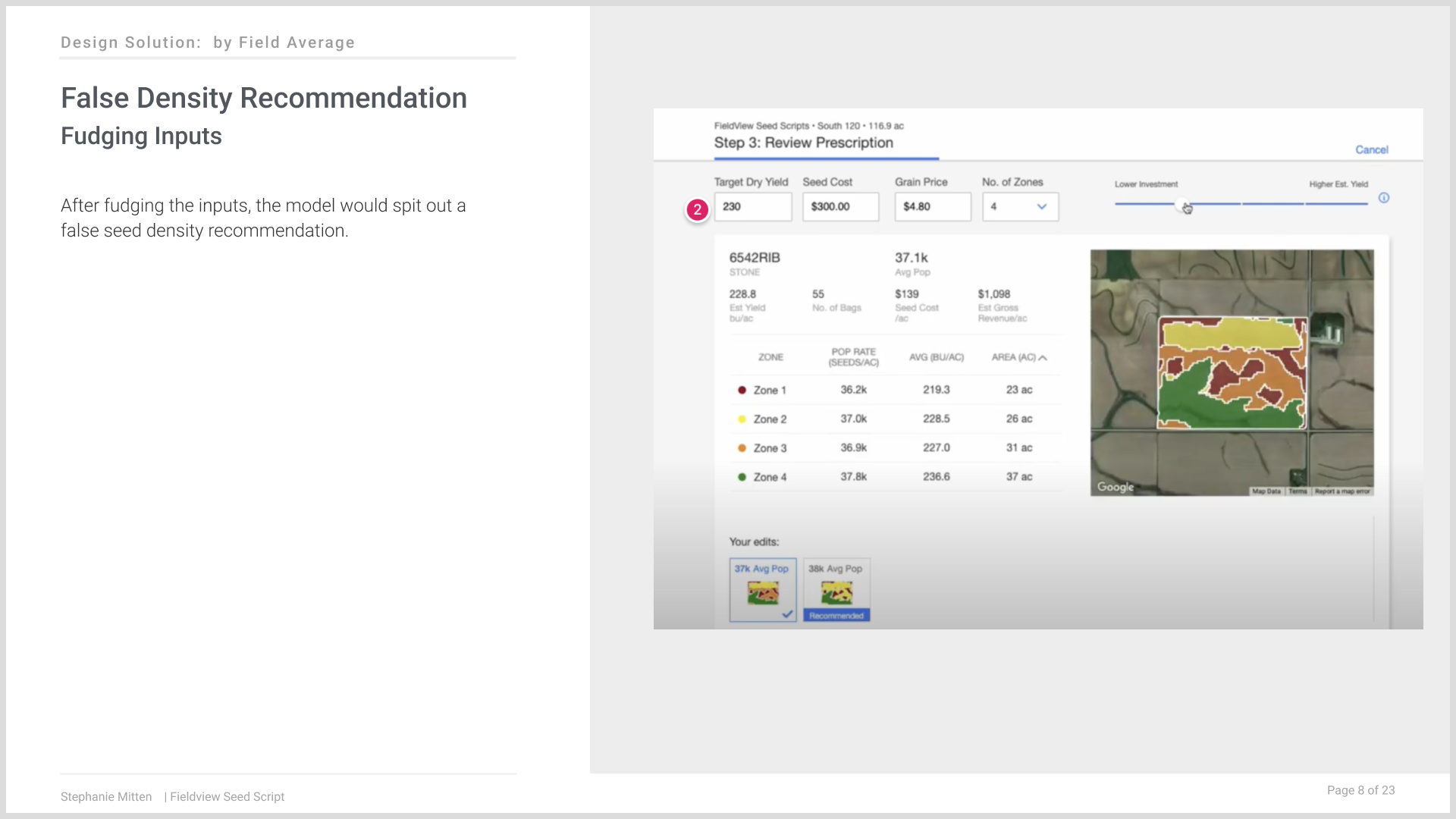Image resolution: width=1456 pixels, height=819 pixels.
Task: Open the Terms link on the map
Action: point(1298,491)
